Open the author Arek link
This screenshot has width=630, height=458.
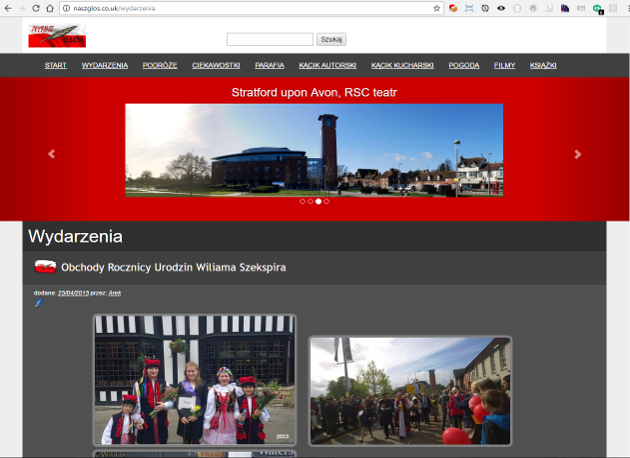point(115,293)
